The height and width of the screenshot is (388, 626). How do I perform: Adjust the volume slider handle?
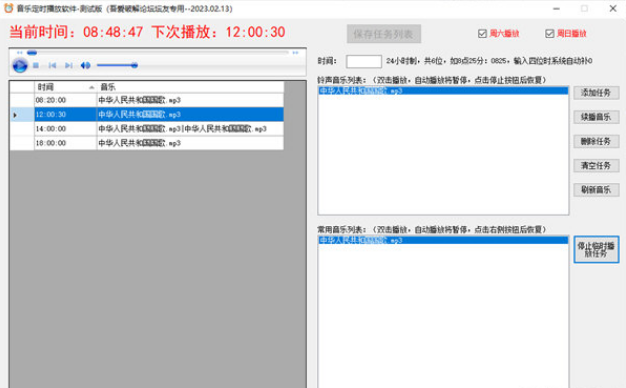point(134,65)
